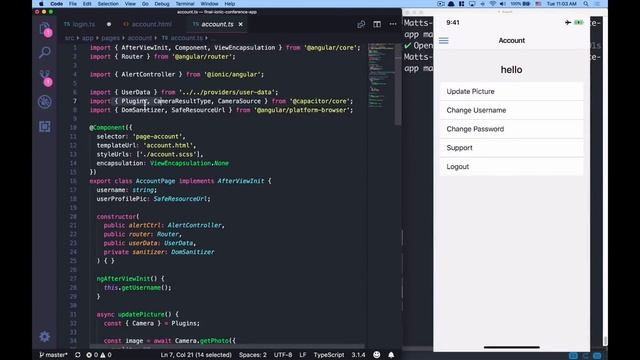This screenshot has width=640, height=360.
Task: Tap Support in the Account app
Action: (x=511, y=148)
